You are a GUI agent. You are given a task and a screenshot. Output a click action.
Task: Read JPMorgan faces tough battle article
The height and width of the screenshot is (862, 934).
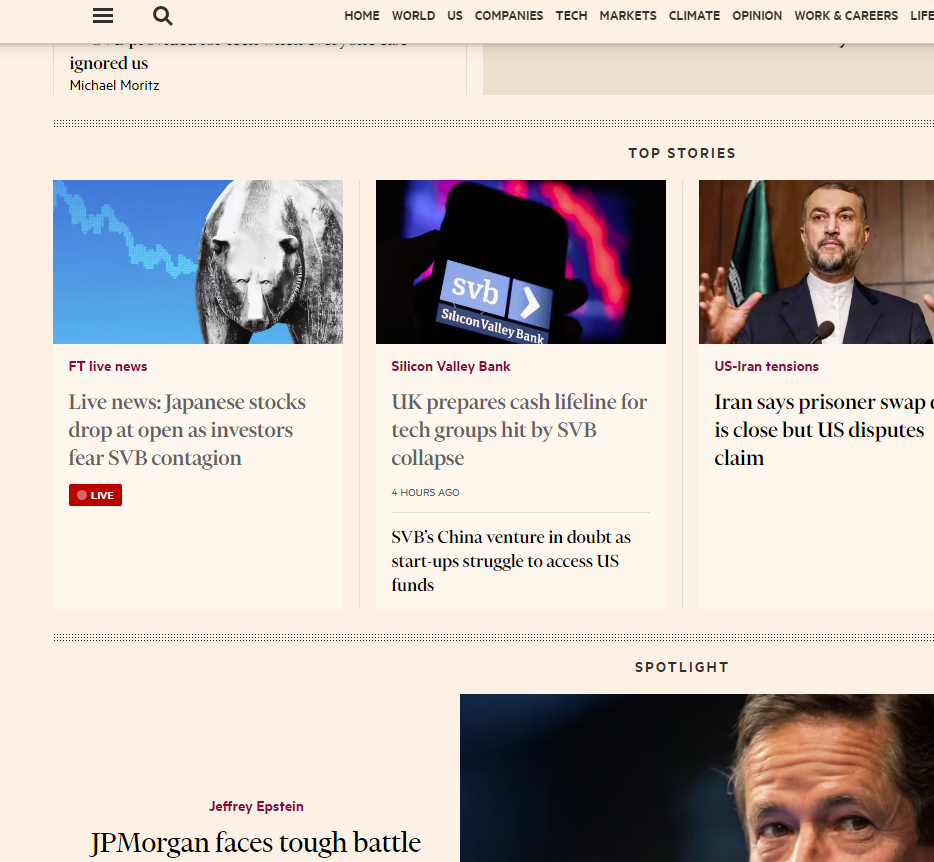click(256, 843)
